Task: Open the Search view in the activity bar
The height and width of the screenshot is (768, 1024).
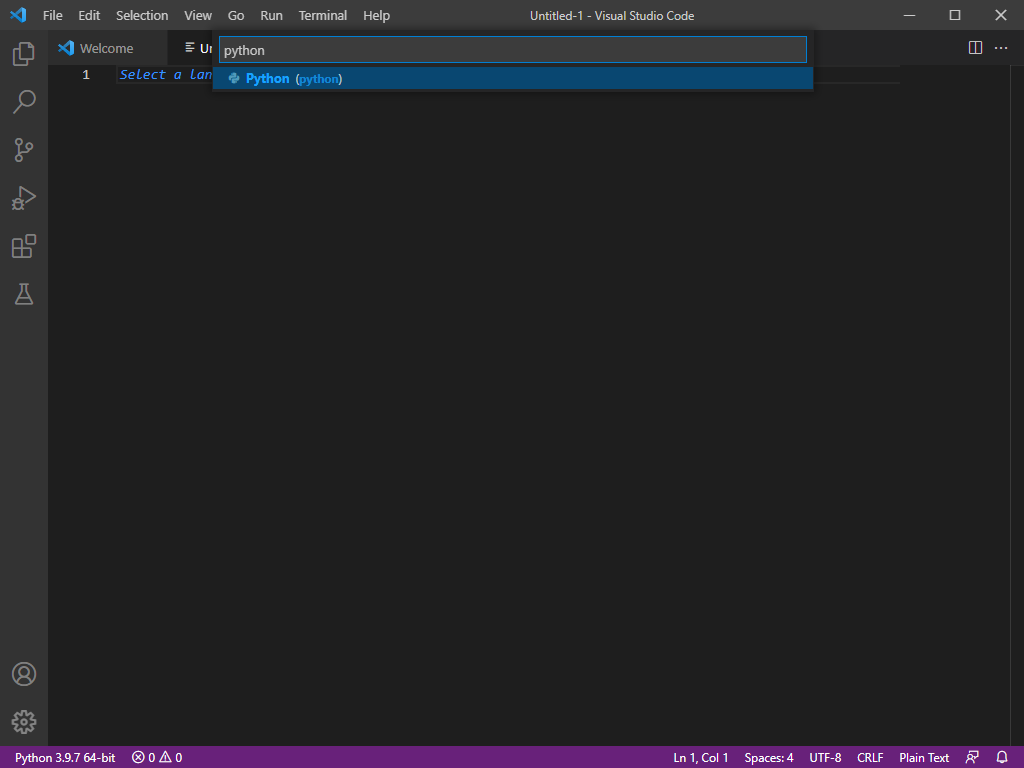Action: coord(24,102)
